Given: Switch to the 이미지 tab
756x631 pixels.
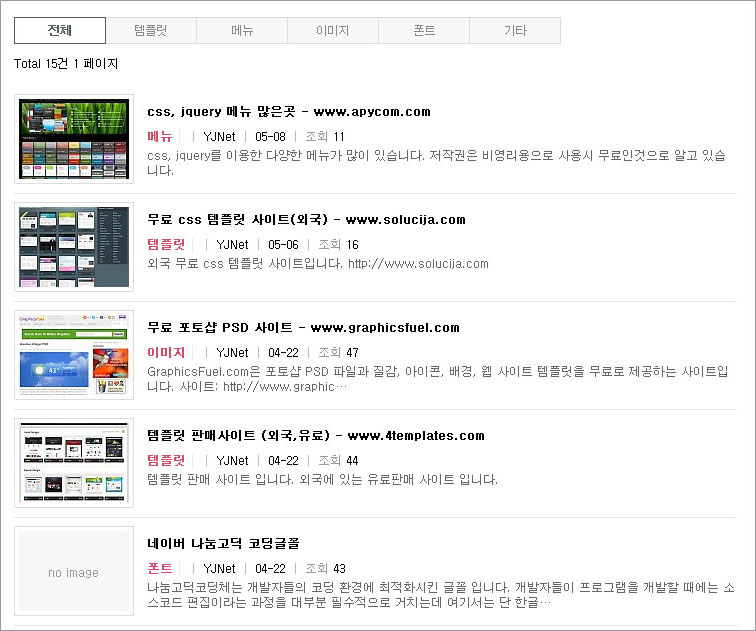Looking at the screenshot, I should pos(333,30).
